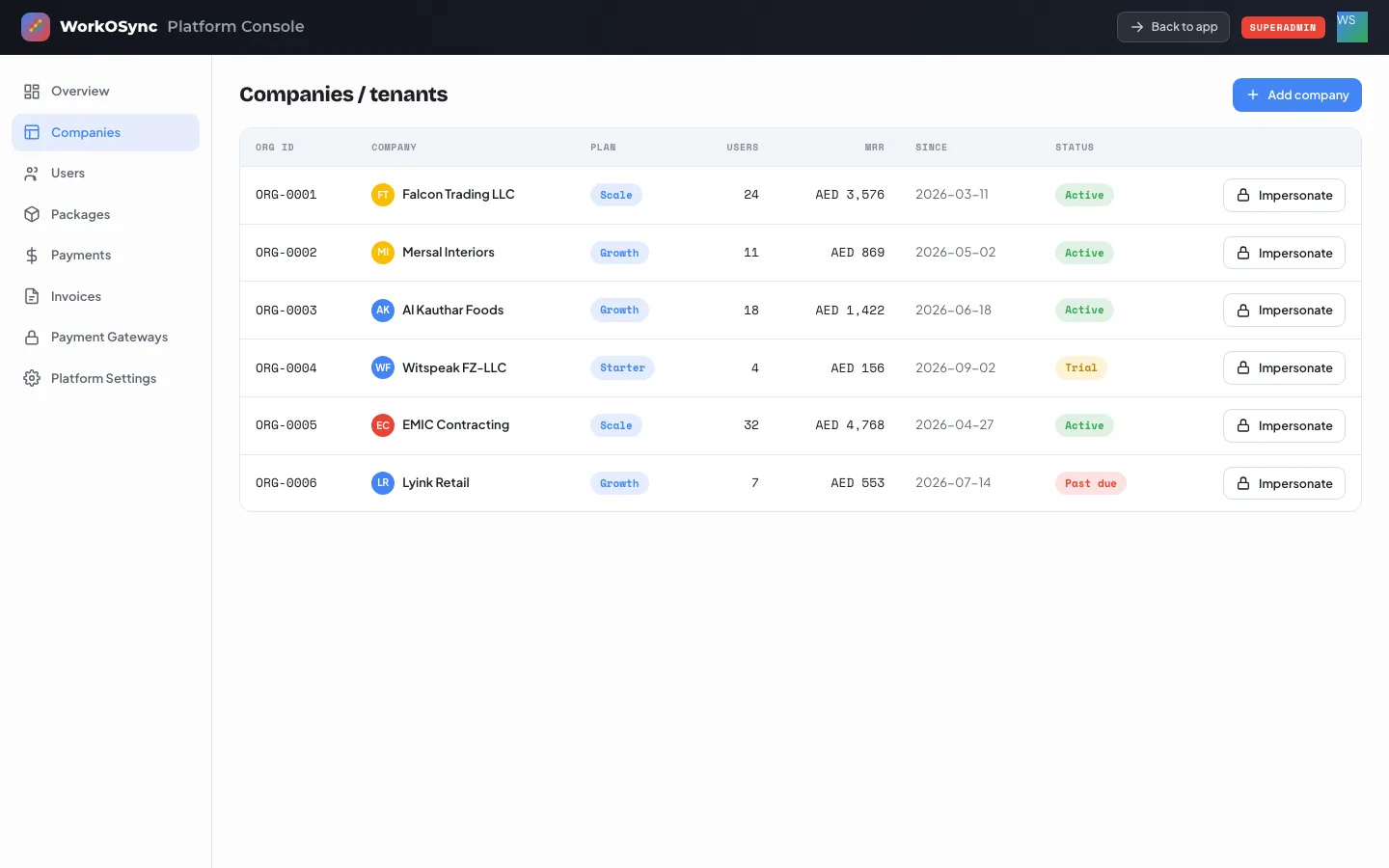Click the Lyink Retail avatar badge

click(383, 483)
